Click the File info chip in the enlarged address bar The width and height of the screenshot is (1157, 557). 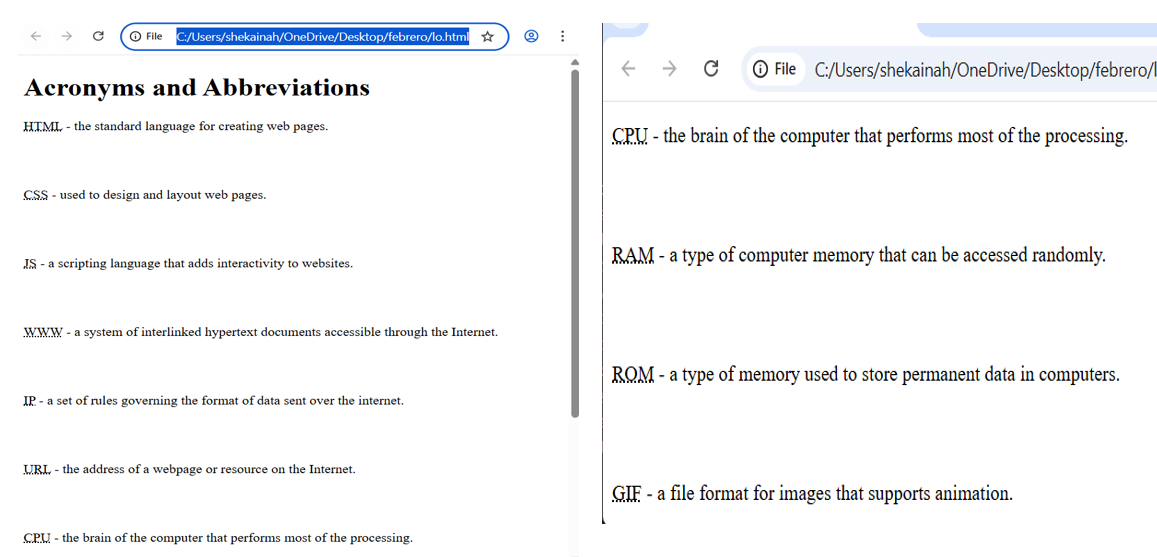point(775,69)
